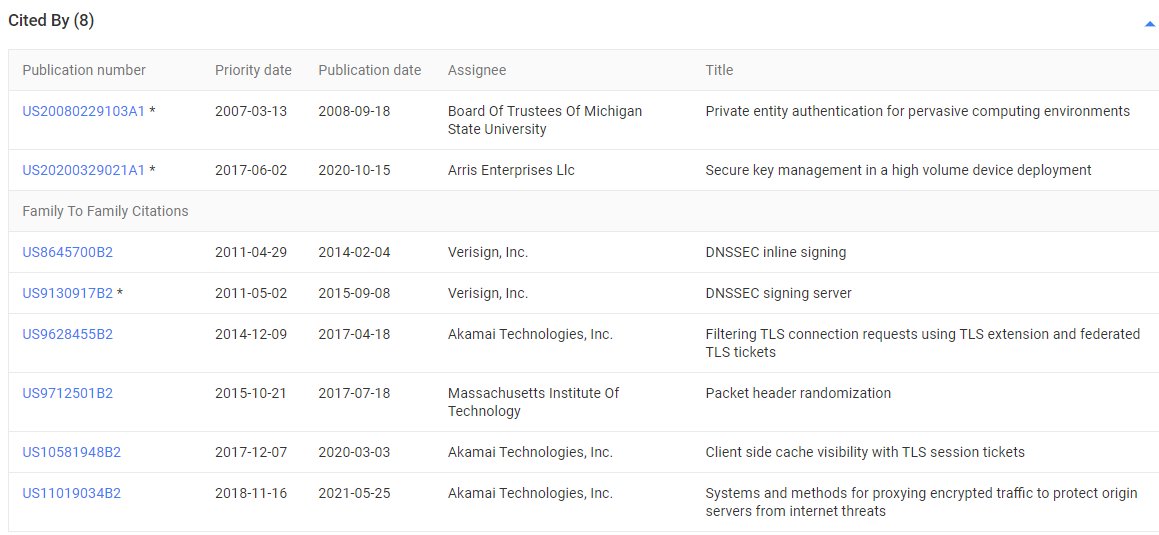Image resolution: width=1159 pixels, height=535 pixels.
Task: Collapse the Cited By section arrow
Action: click(x=1149, y=24)
